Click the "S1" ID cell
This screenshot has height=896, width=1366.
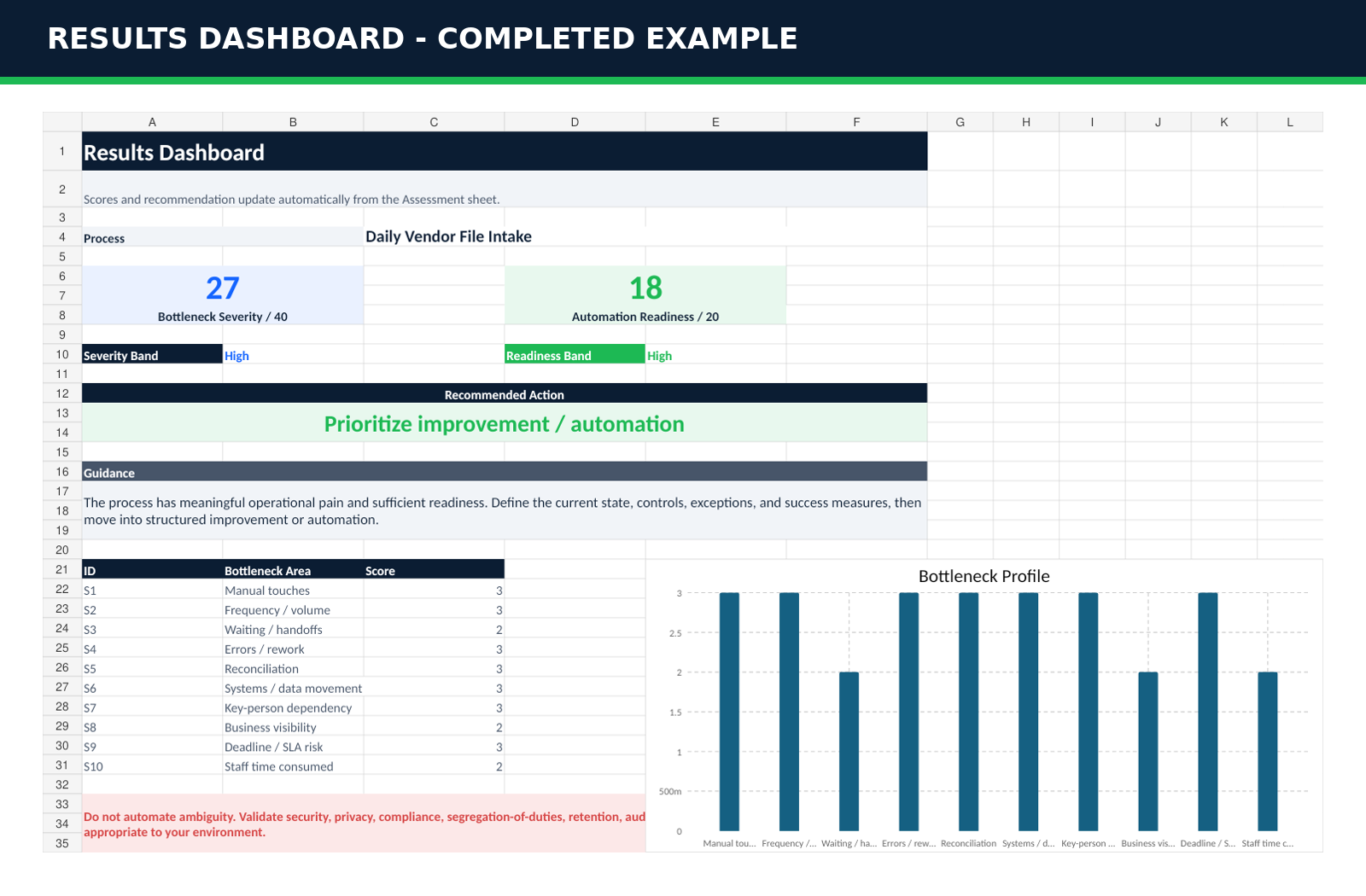pyautogui.click(x=152, y=590)
